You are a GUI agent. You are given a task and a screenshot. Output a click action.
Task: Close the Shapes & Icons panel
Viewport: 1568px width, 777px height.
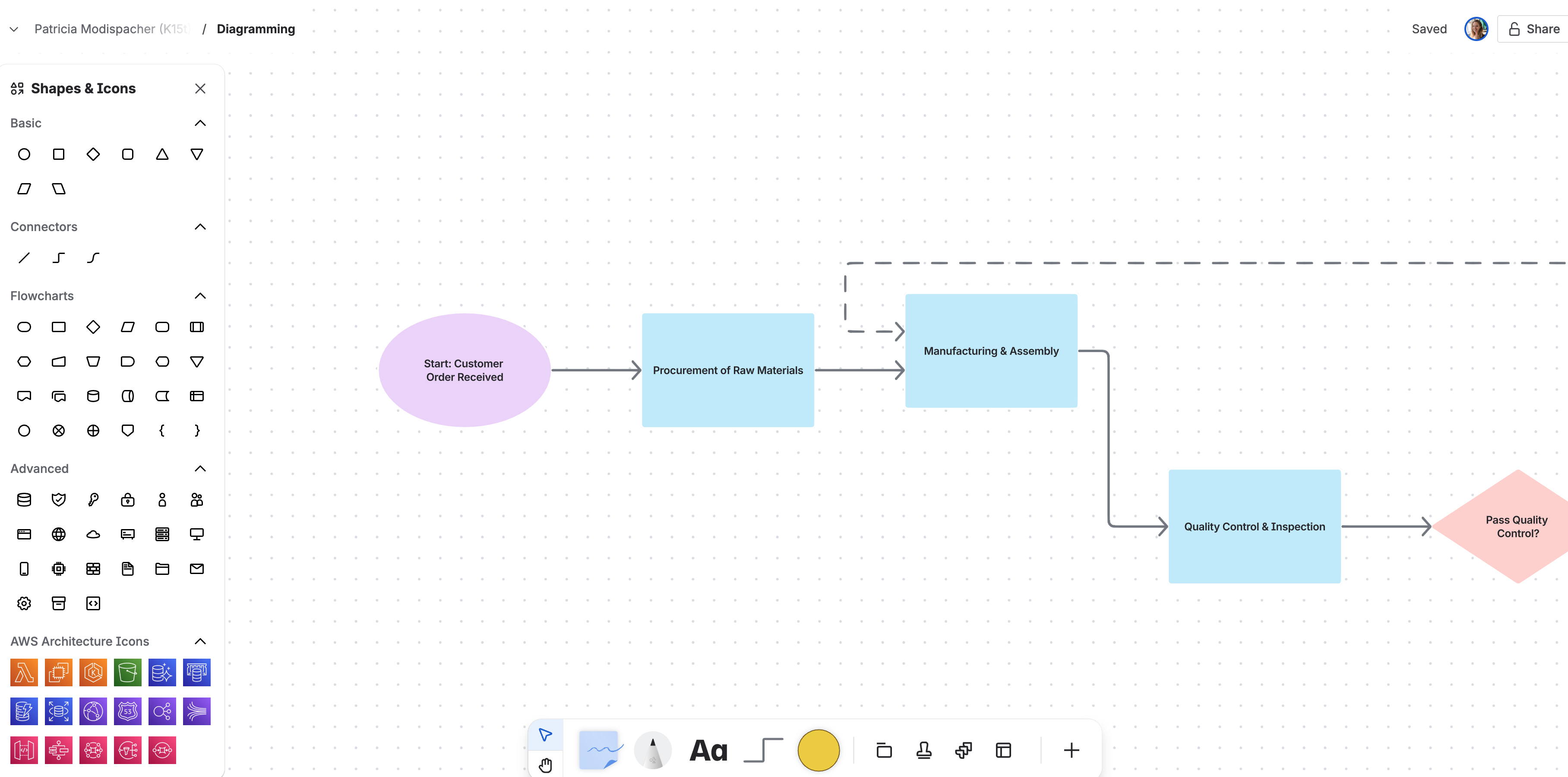coord(199,88)
